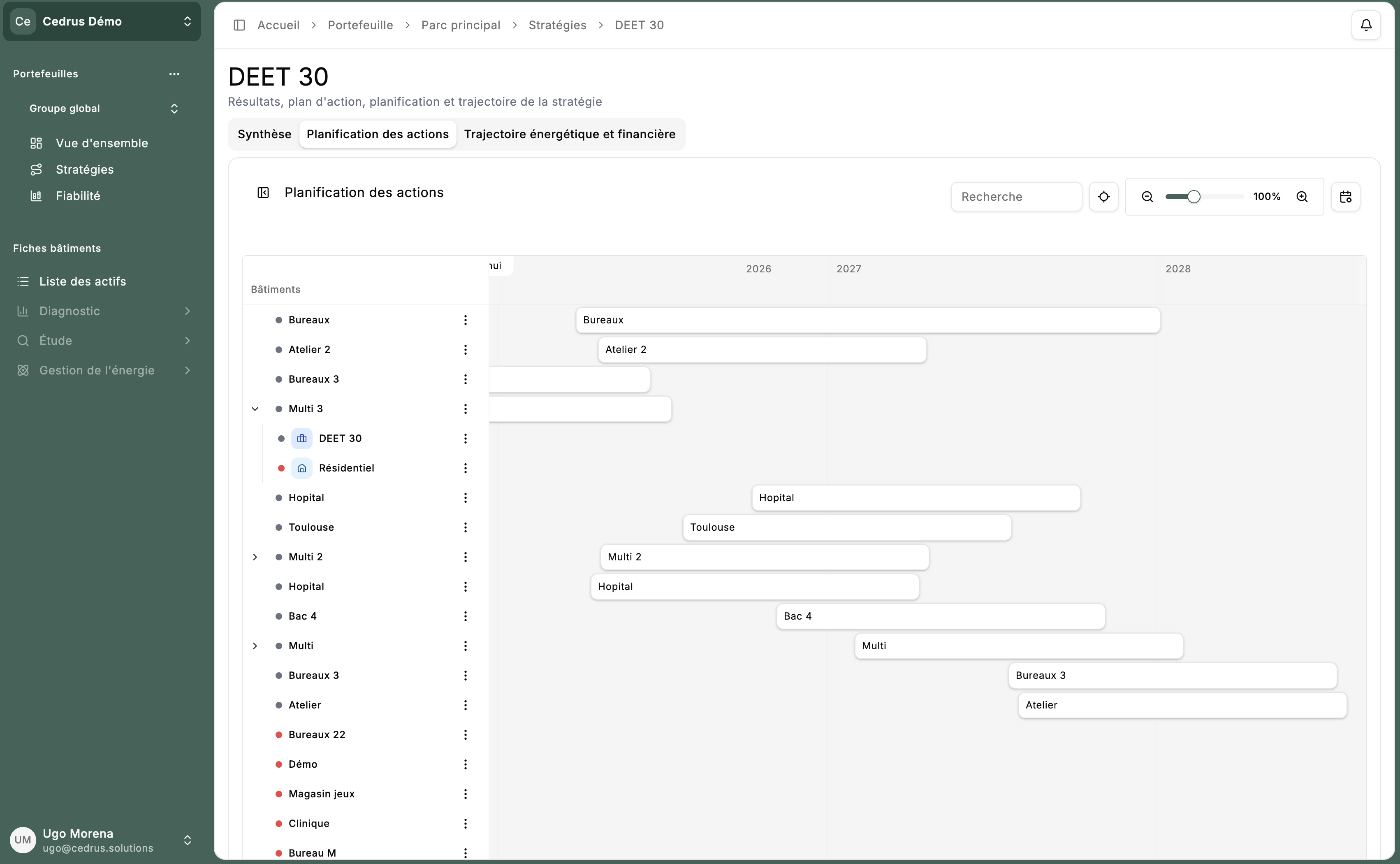Click the Recherche search field
This screenshot has width=1400, height=864.
tap(1015, 197)
